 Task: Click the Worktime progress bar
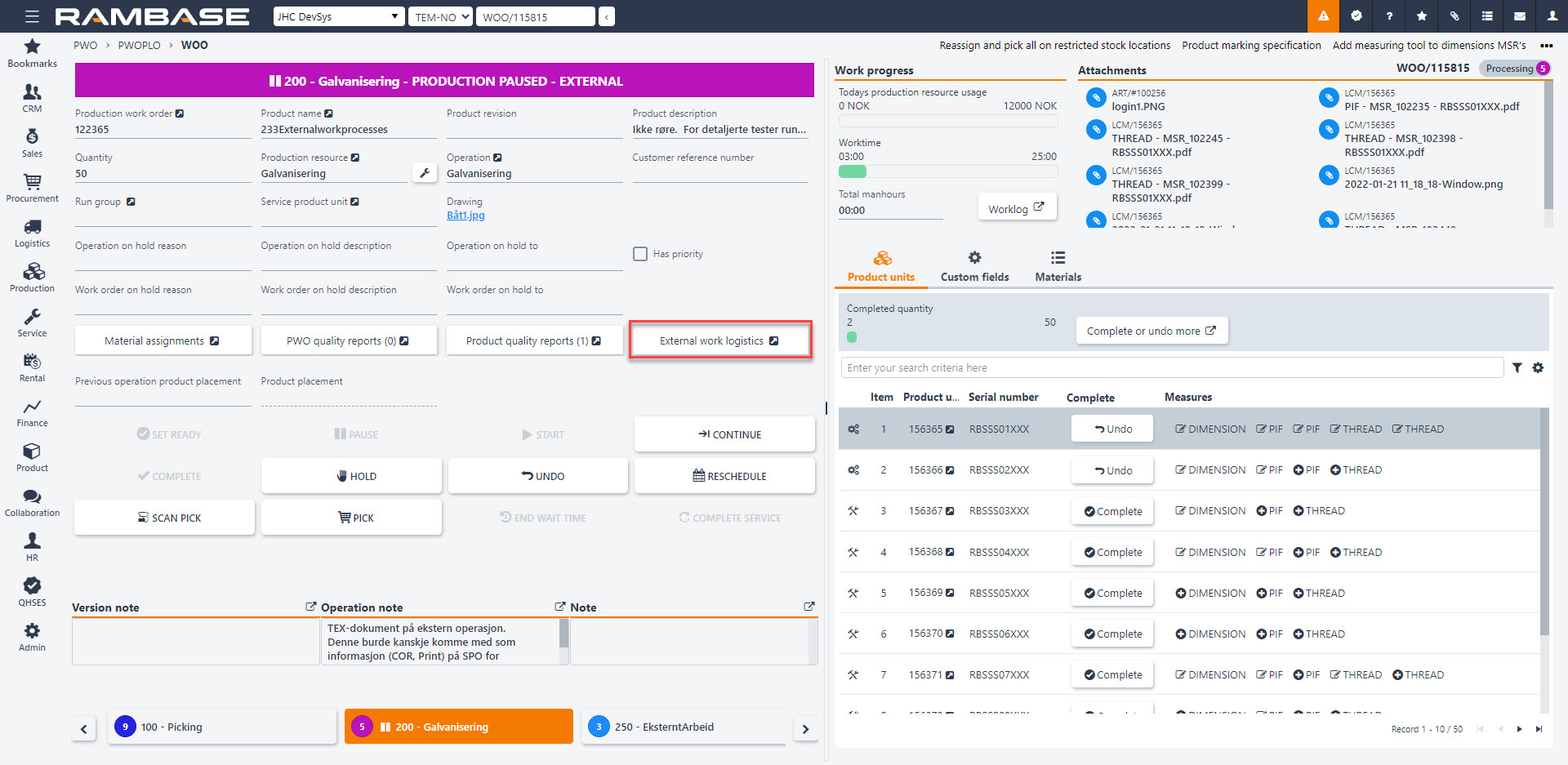tap(947, 171)
